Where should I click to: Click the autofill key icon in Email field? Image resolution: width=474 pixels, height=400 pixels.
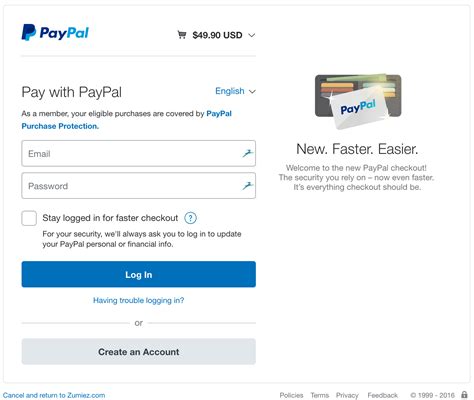[247, 153]
